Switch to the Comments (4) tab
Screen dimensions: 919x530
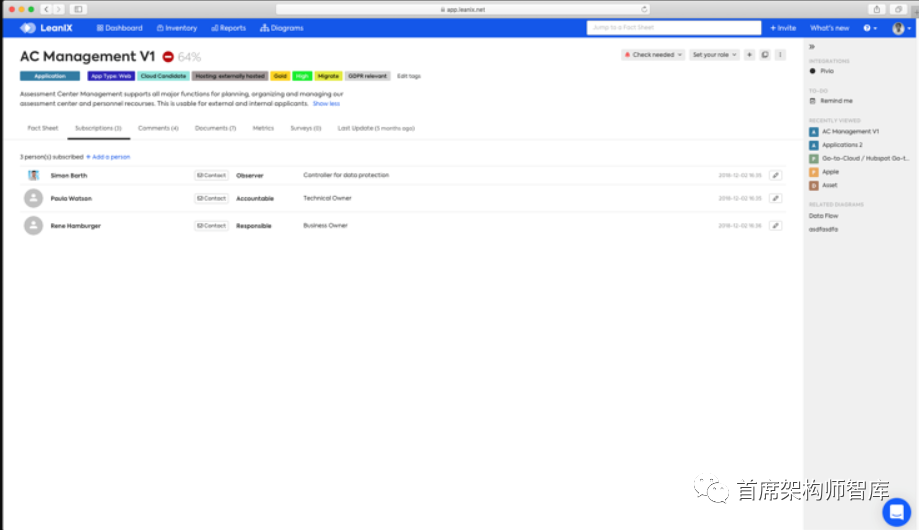tap(158, 128)
